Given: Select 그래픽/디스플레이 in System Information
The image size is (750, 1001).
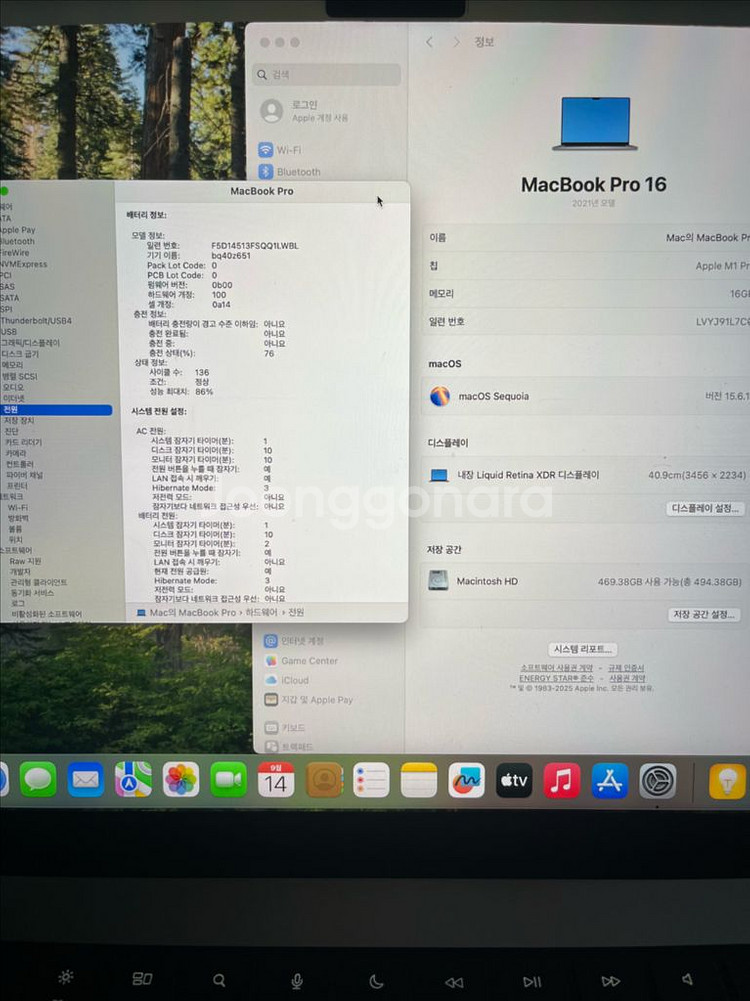Looking at the screenshot, I should point(29,343).
